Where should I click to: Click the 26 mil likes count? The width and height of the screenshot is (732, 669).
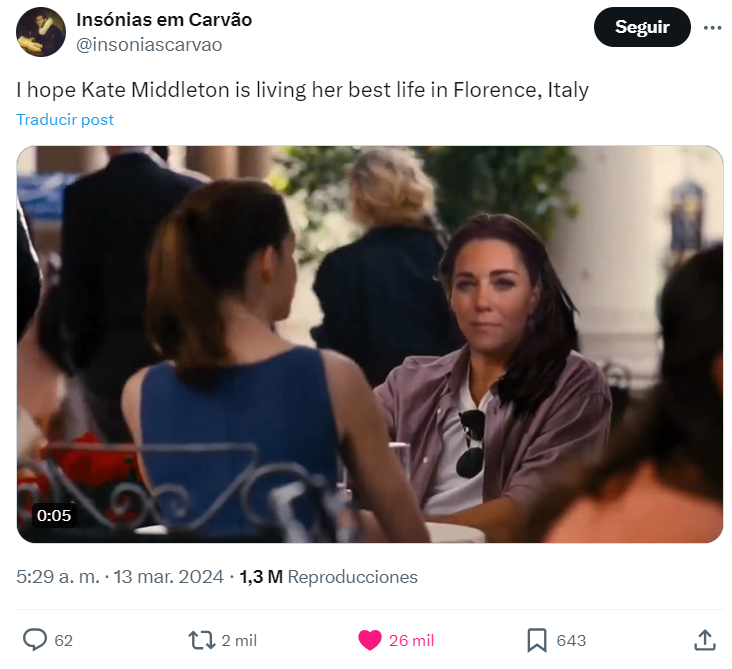[411, 641]
